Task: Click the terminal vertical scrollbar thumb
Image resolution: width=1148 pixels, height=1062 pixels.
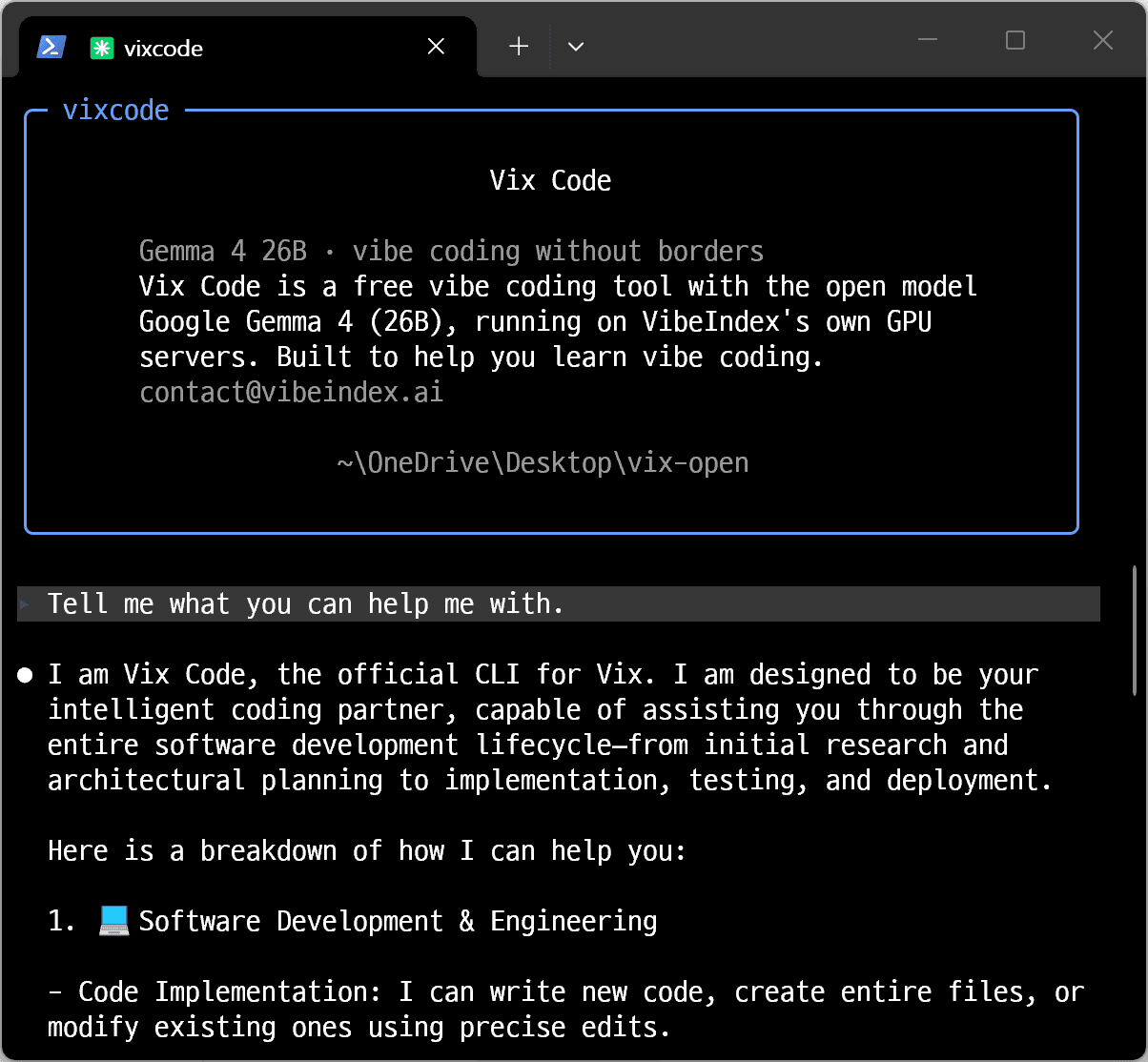Action: (1135, 630)
